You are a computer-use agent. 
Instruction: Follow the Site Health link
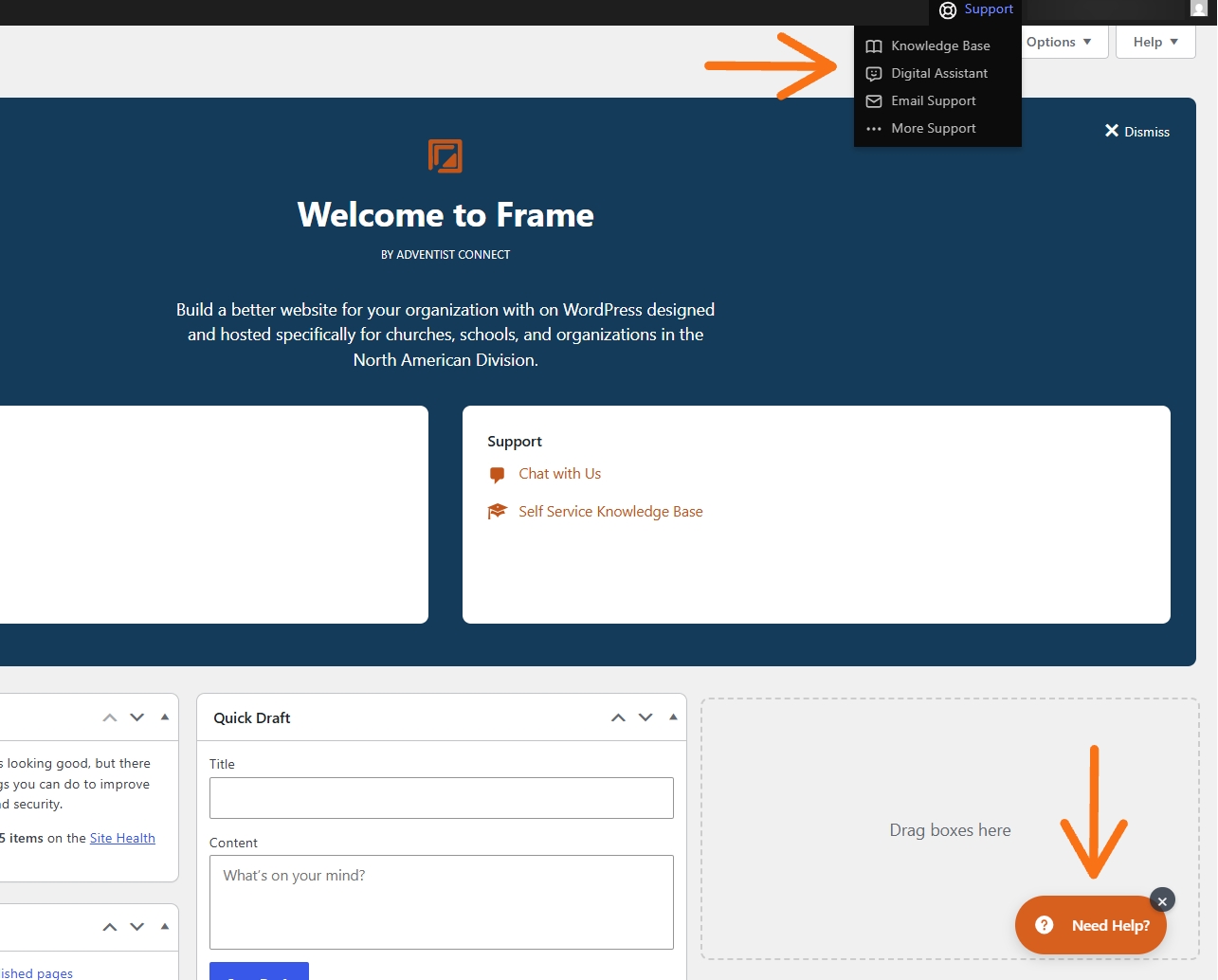122,838
